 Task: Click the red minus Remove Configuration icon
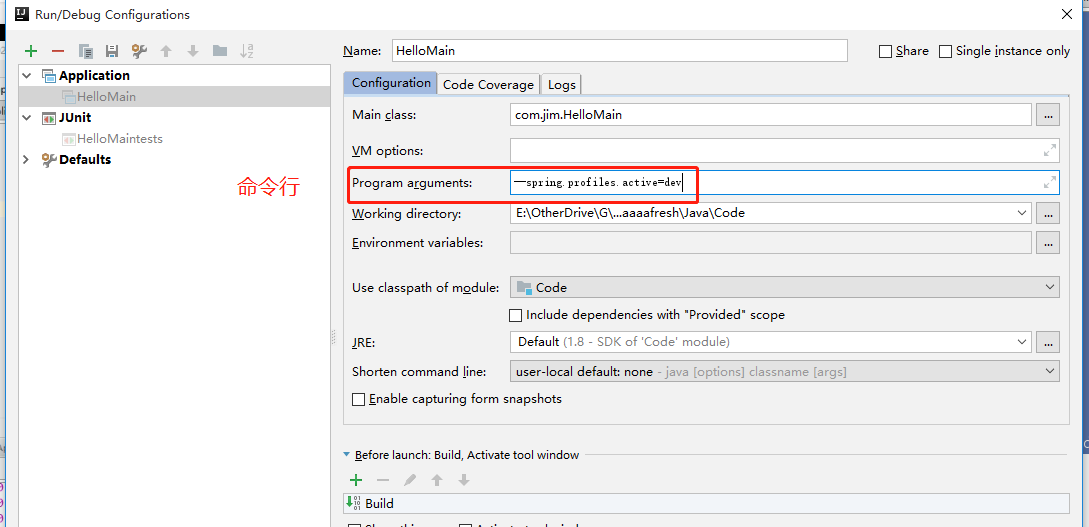coord(58,51)
